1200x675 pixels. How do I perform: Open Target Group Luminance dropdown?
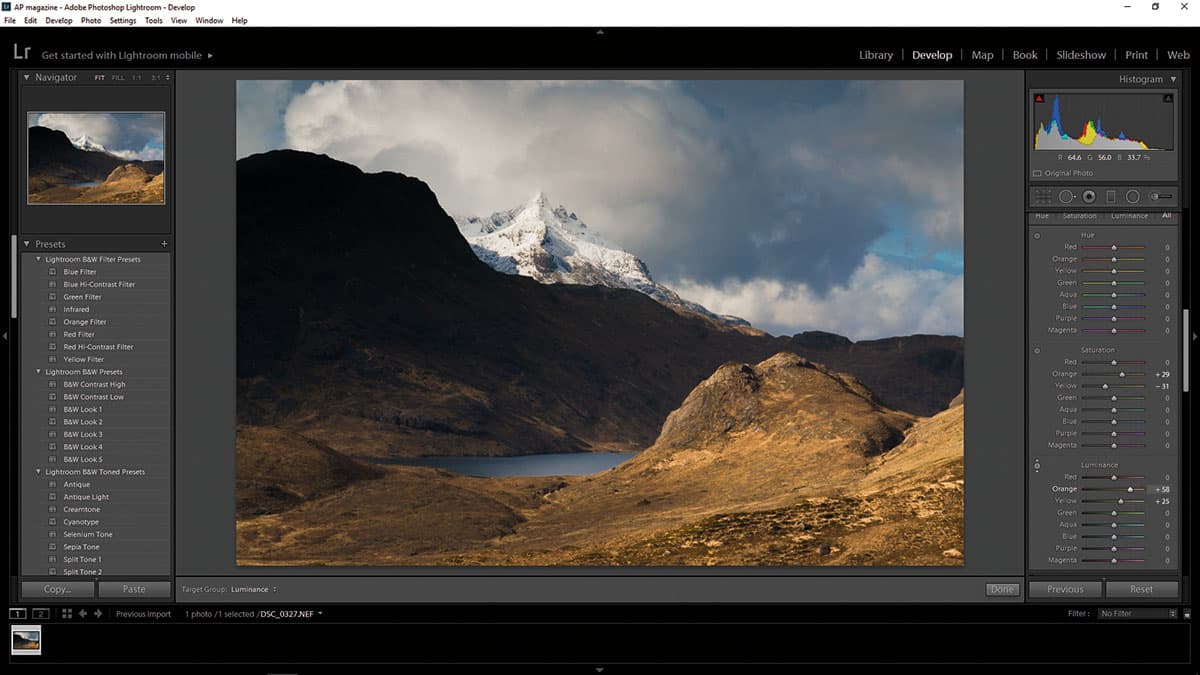(x=254, y=589)
